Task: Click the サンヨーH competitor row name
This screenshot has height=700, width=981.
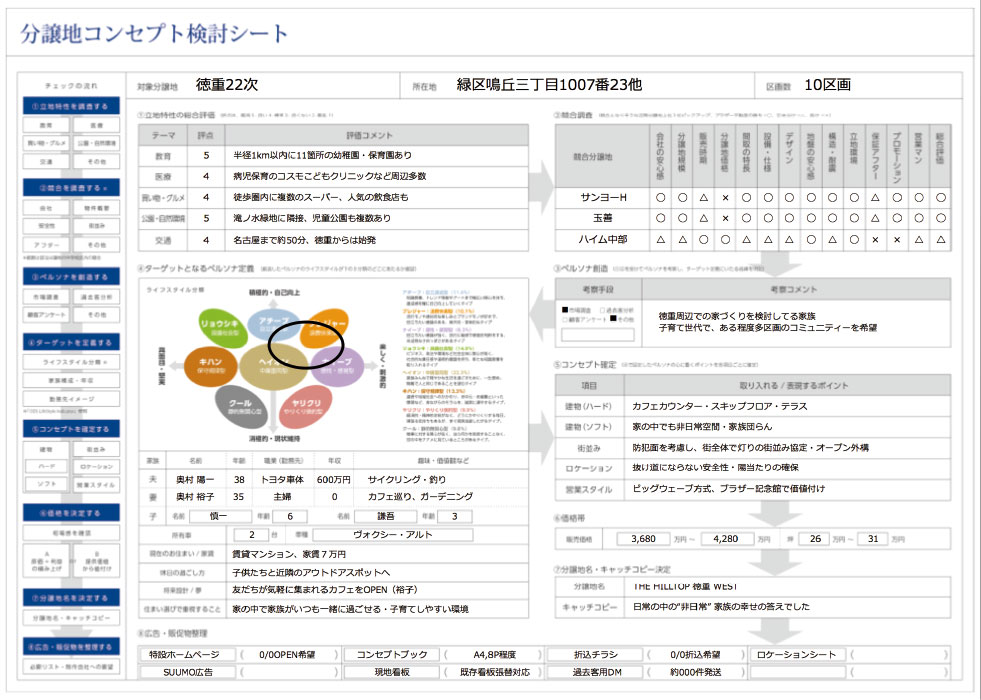Action: [602, 198]
